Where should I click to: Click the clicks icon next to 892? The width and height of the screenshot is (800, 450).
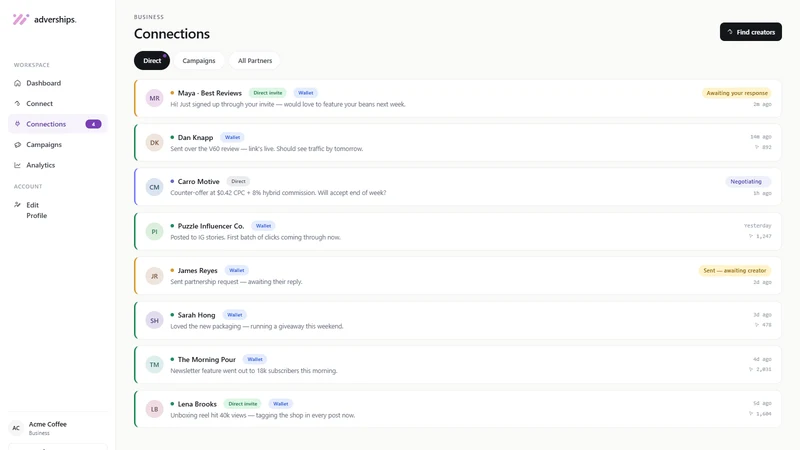[x=757, y=147]
